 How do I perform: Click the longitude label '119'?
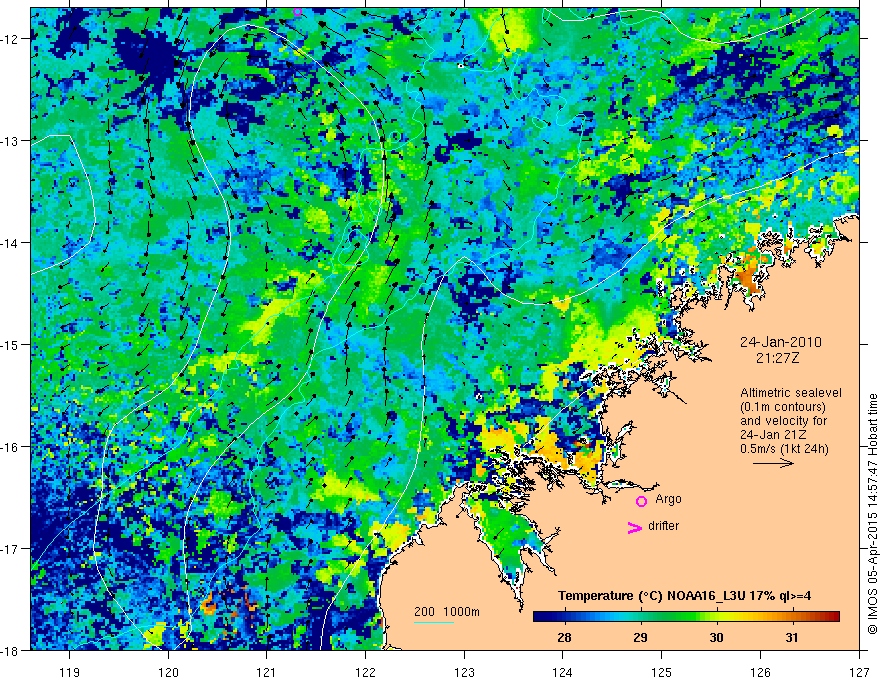point(70,672)
